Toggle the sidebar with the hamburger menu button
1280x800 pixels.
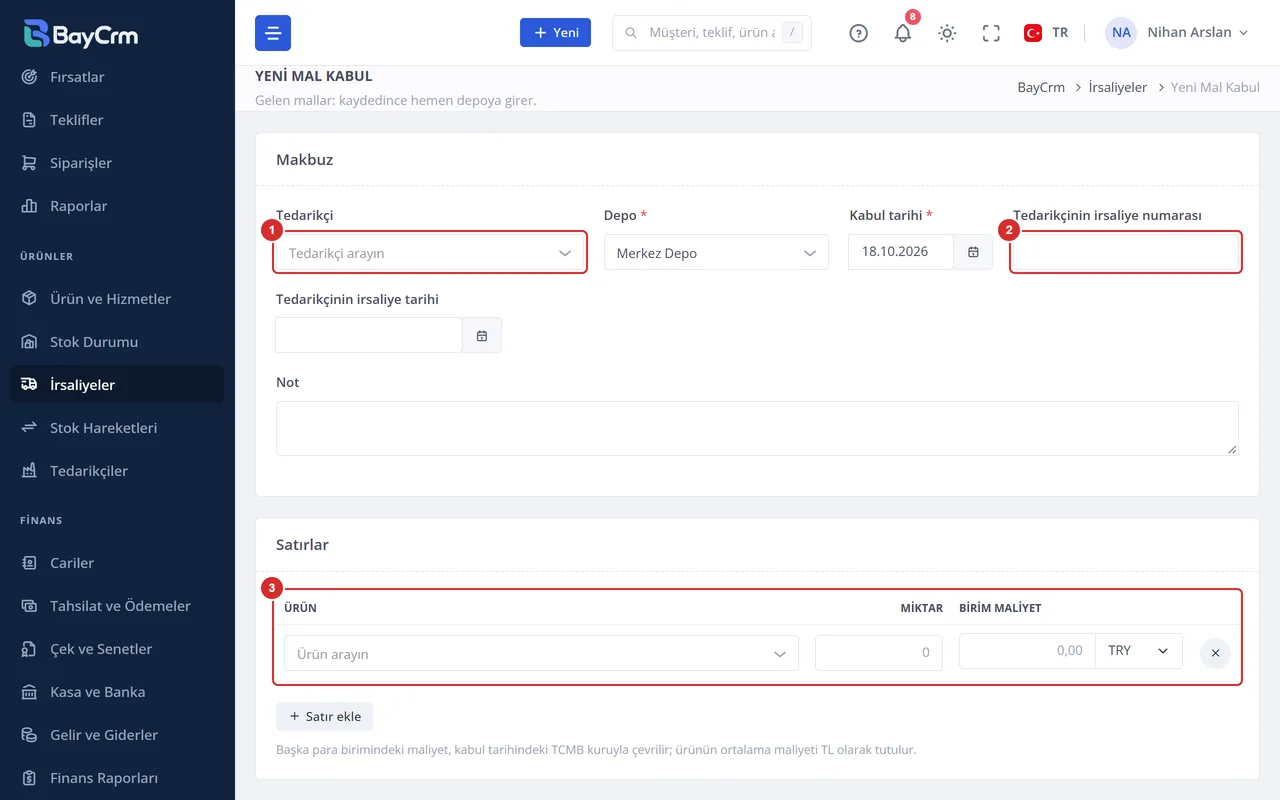coord(273,33)
